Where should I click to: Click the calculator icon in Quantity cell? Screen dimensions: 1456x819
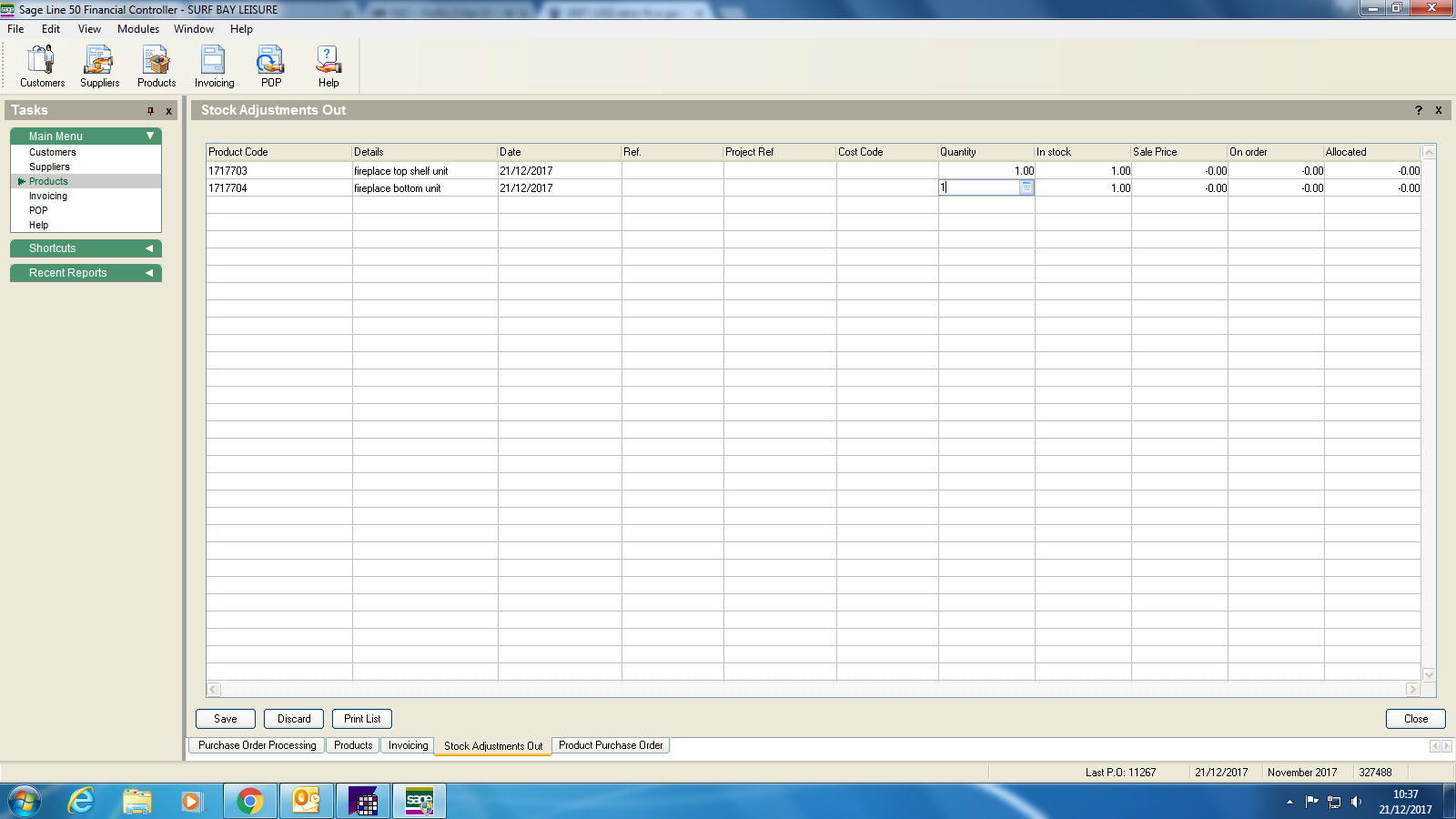click(x=1026, y=187)
